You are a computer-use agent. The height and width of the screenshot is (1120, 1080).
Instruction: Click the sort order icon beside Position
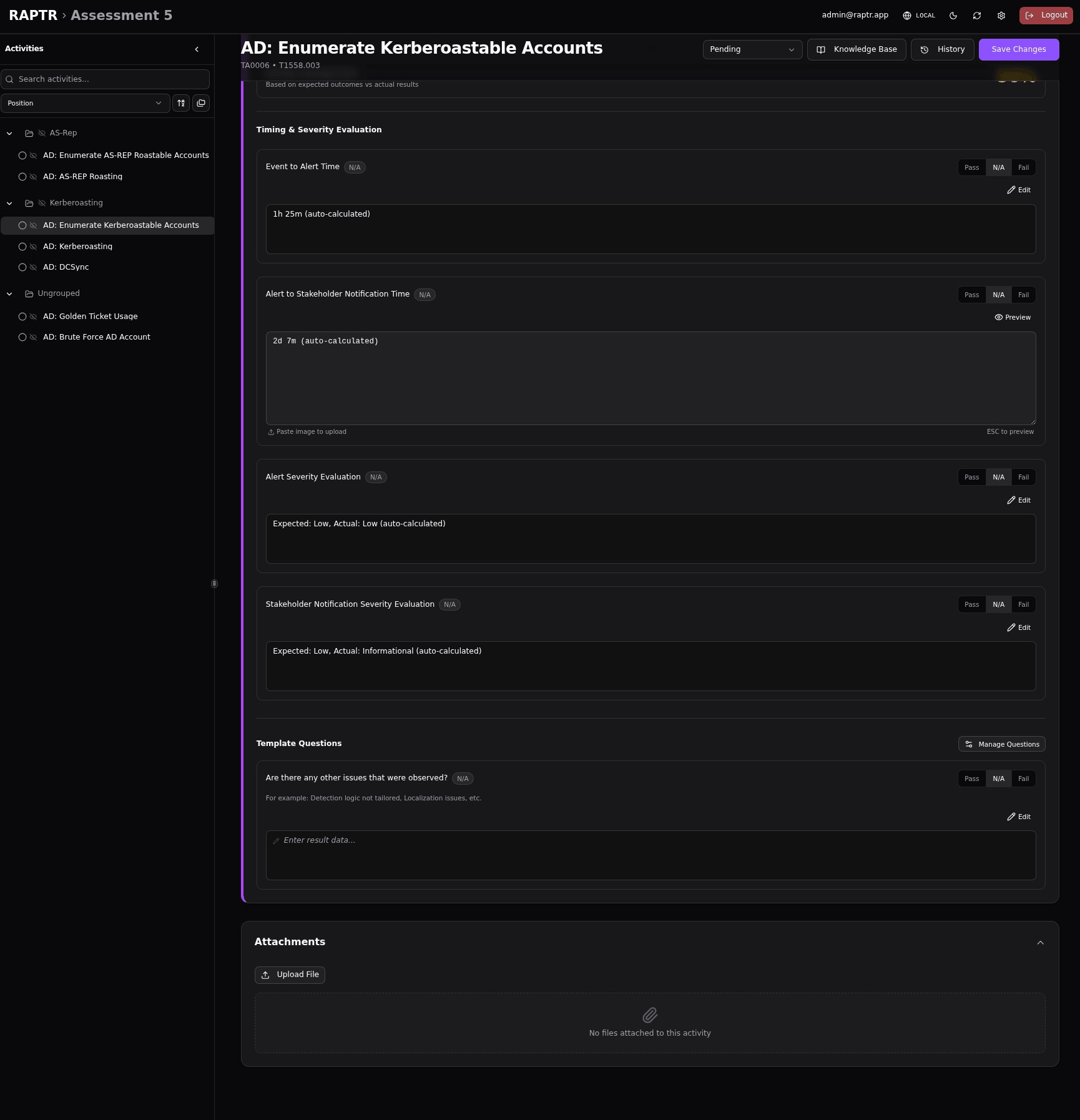click(x=181, y=104)
